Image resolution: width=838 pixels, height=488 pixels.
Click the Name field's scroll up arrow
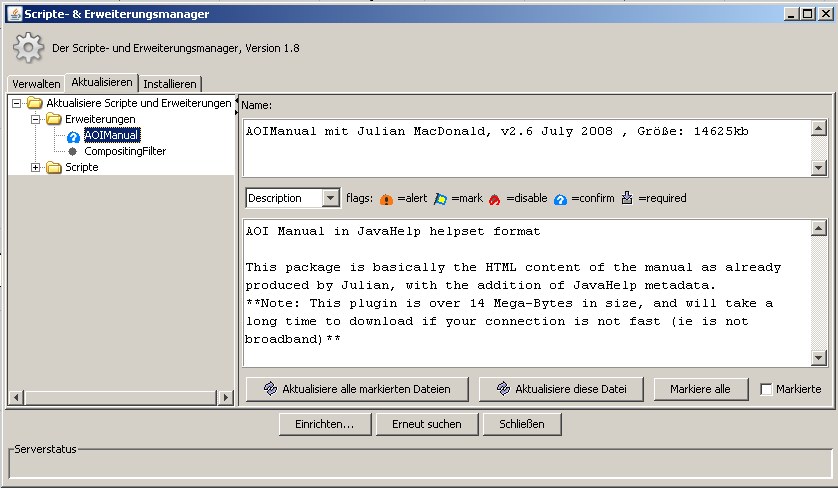point(818,128)
